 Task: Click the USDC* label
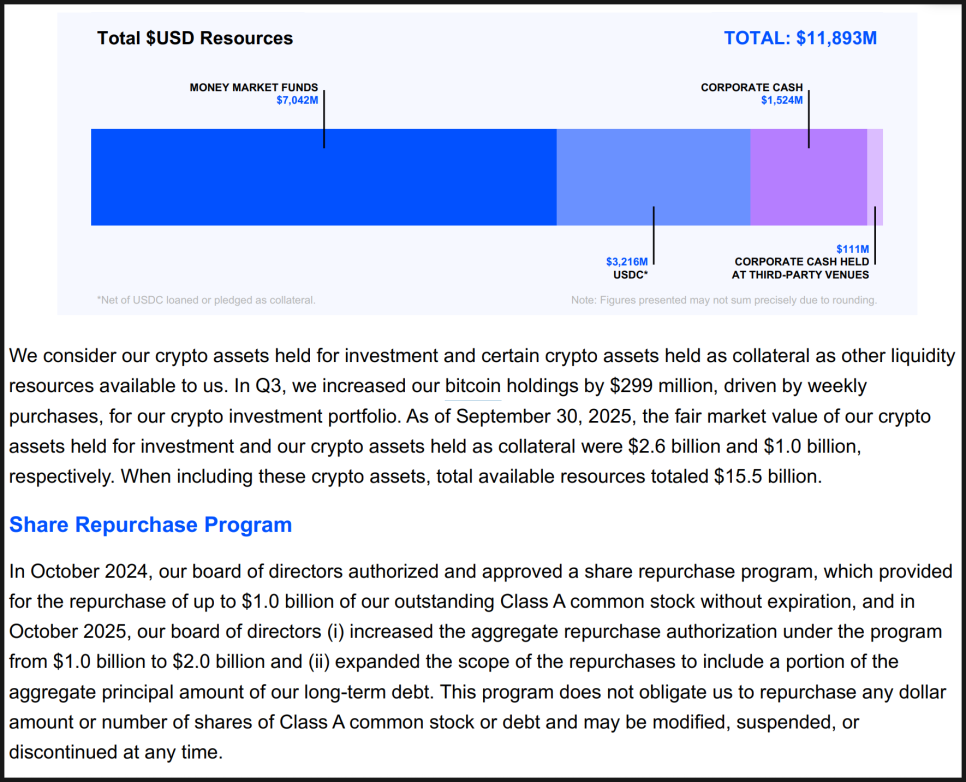630,275
